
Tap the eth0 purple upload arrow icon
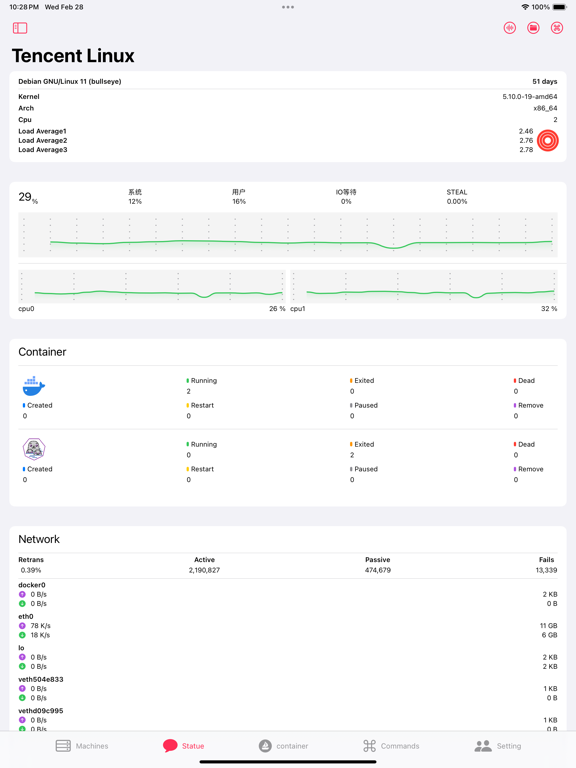22,625
